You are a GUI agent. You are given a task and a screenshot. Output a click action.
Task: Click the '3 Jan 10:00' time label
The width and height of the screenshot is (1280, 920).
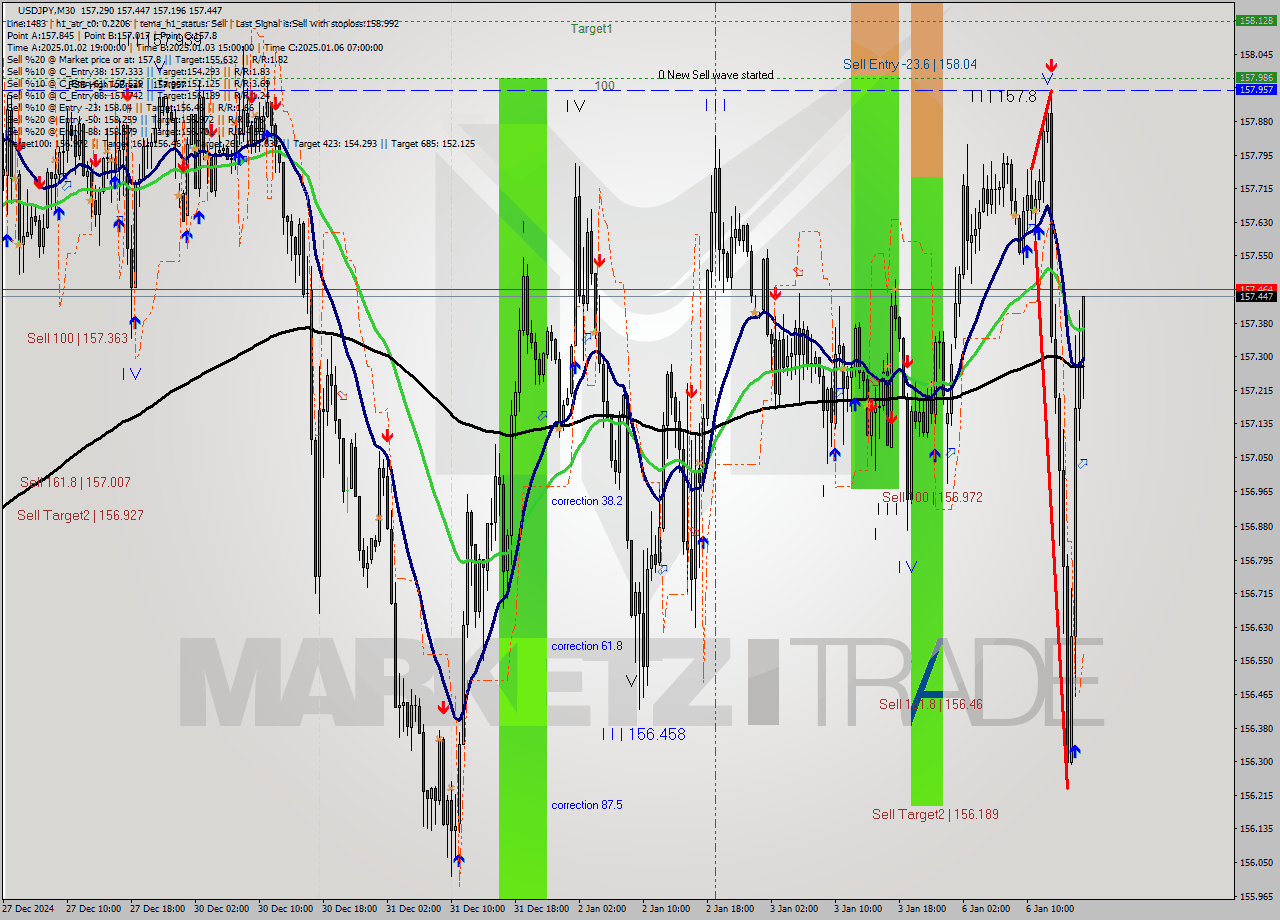click(858, 909)
